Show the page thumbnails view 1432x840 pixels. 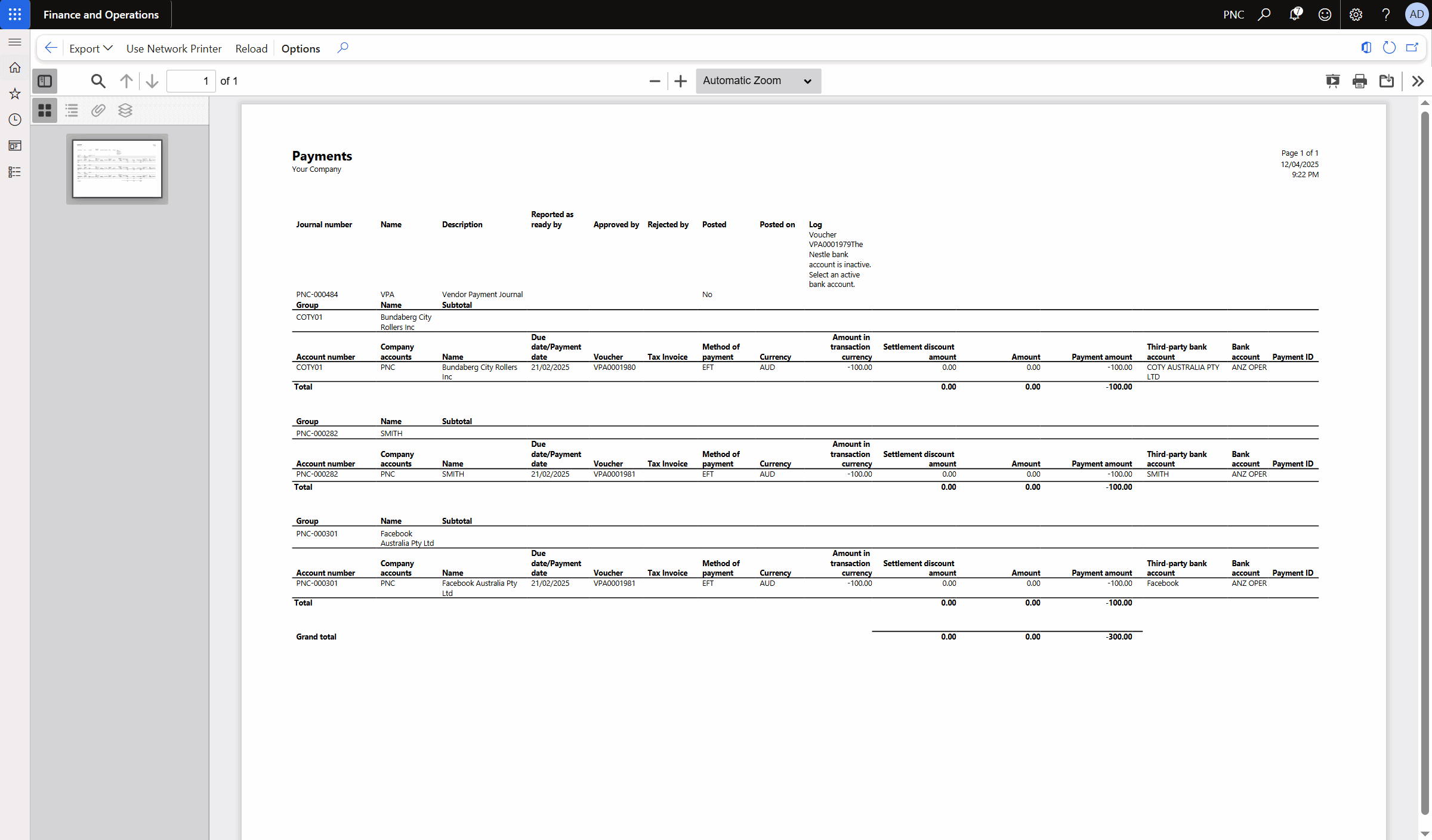[45, 110]
